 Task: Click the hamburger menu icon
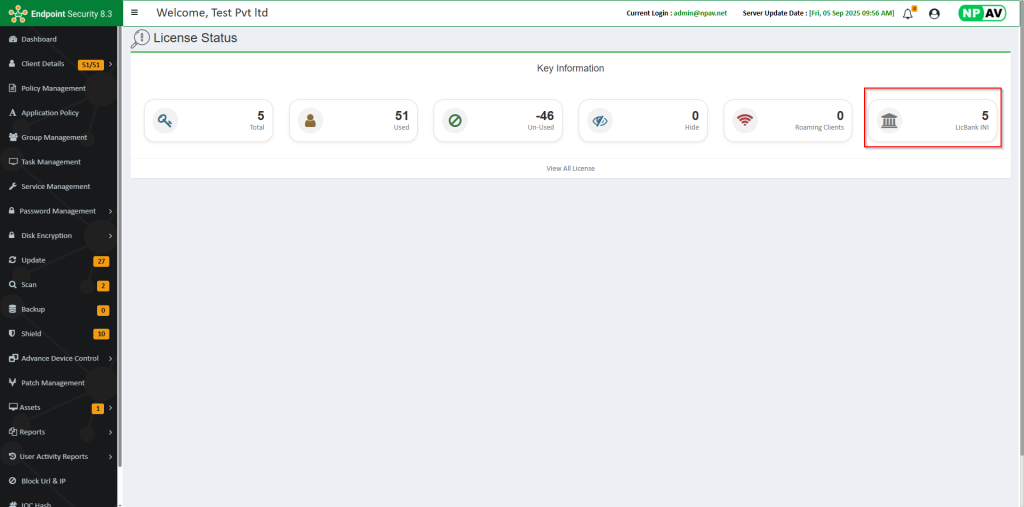coord(135,13)
